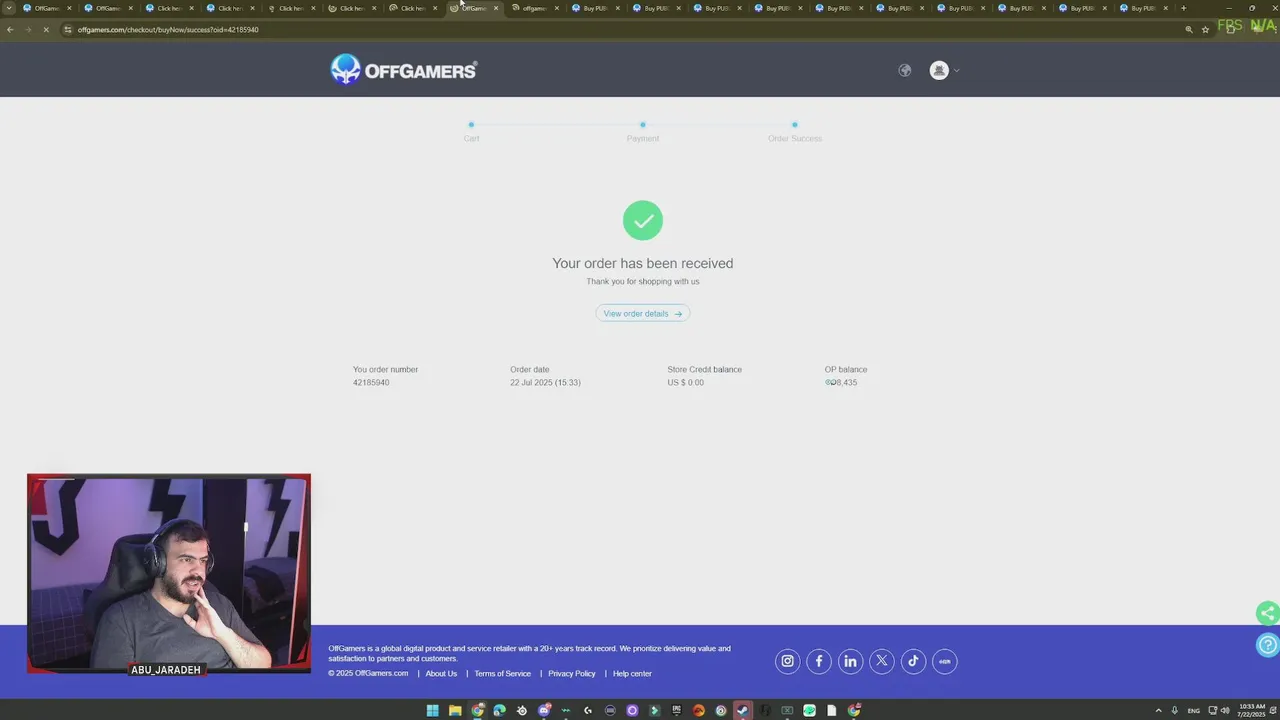Click the green floating share button
Image resolution: width=1280 pixels, height=720 pixels.
[x=1267, y=613]
